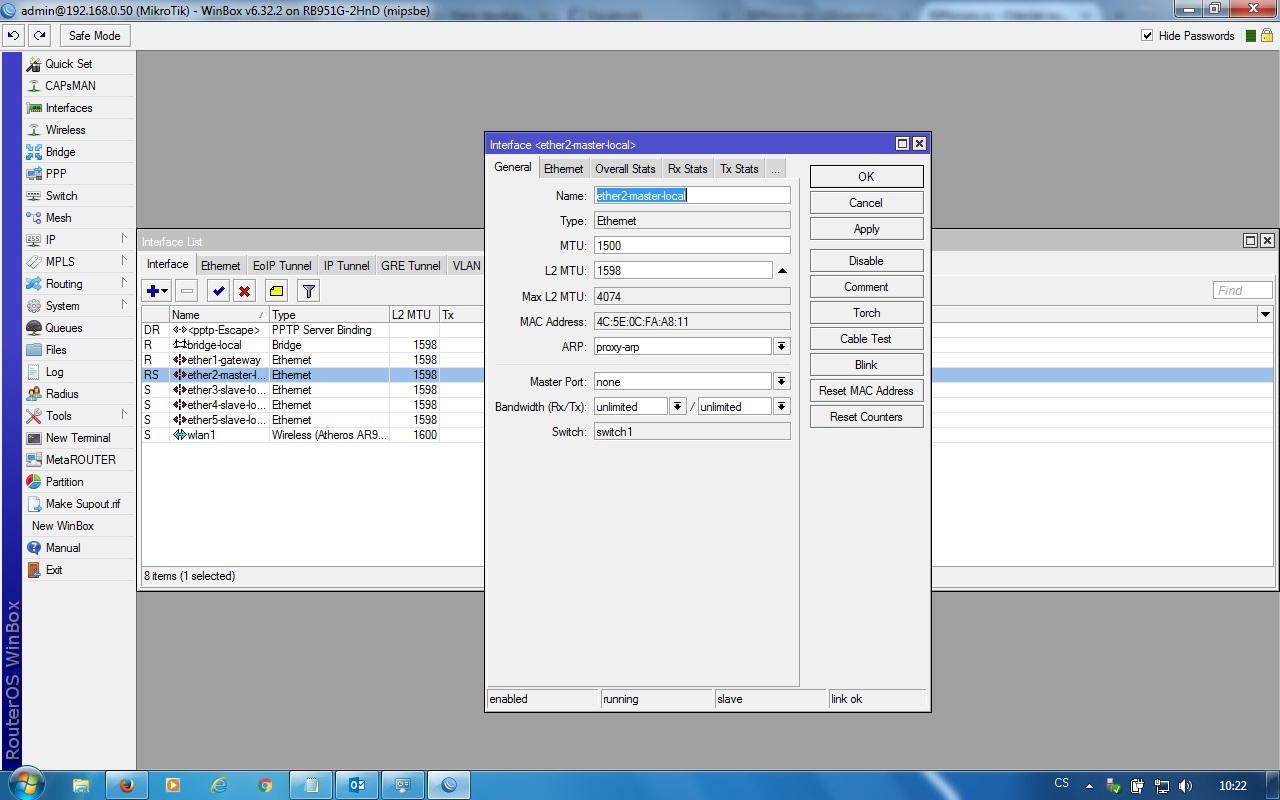Click Name input field
The image size is (1280, 800).
pyautogui.click(x=692, y=196)
